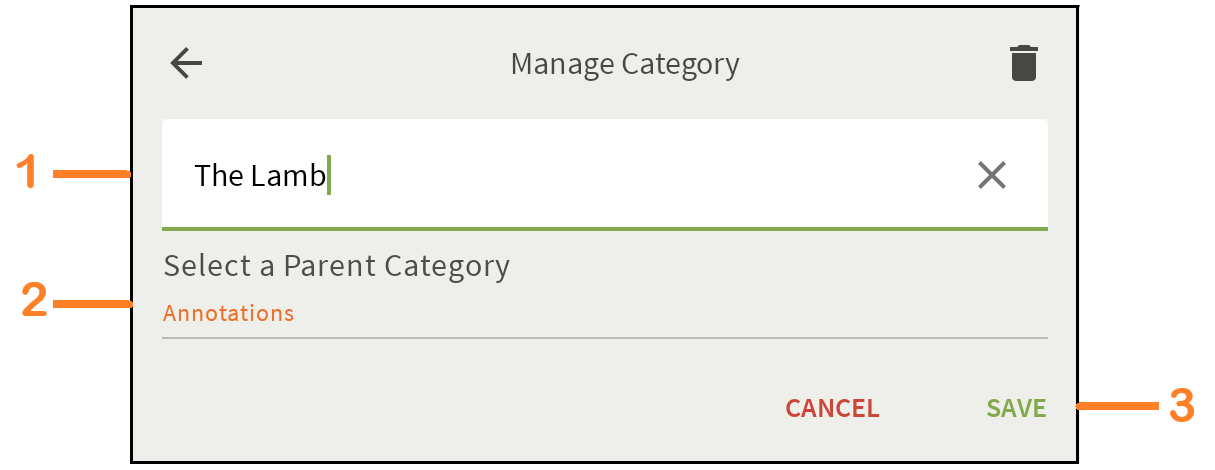Clear the category name with X icon
Viewport: 1215px width, 470px height.
tap(991, 176)
